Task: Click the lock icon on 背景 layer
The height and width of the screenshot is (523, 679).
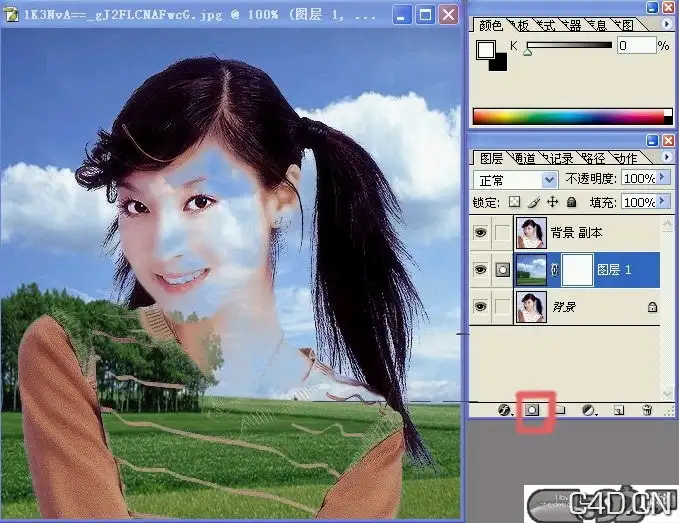Action: (652, 307)
